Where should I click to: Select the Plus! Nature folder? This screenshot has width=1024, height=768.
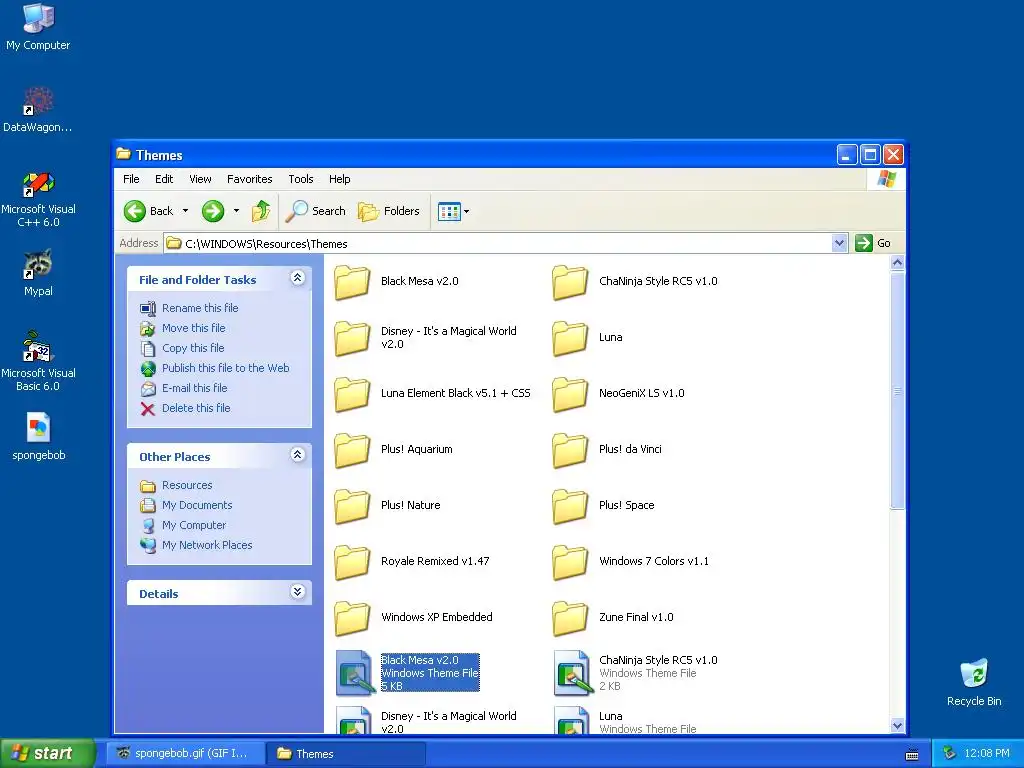pyautogui.click(x=387, y=506)
